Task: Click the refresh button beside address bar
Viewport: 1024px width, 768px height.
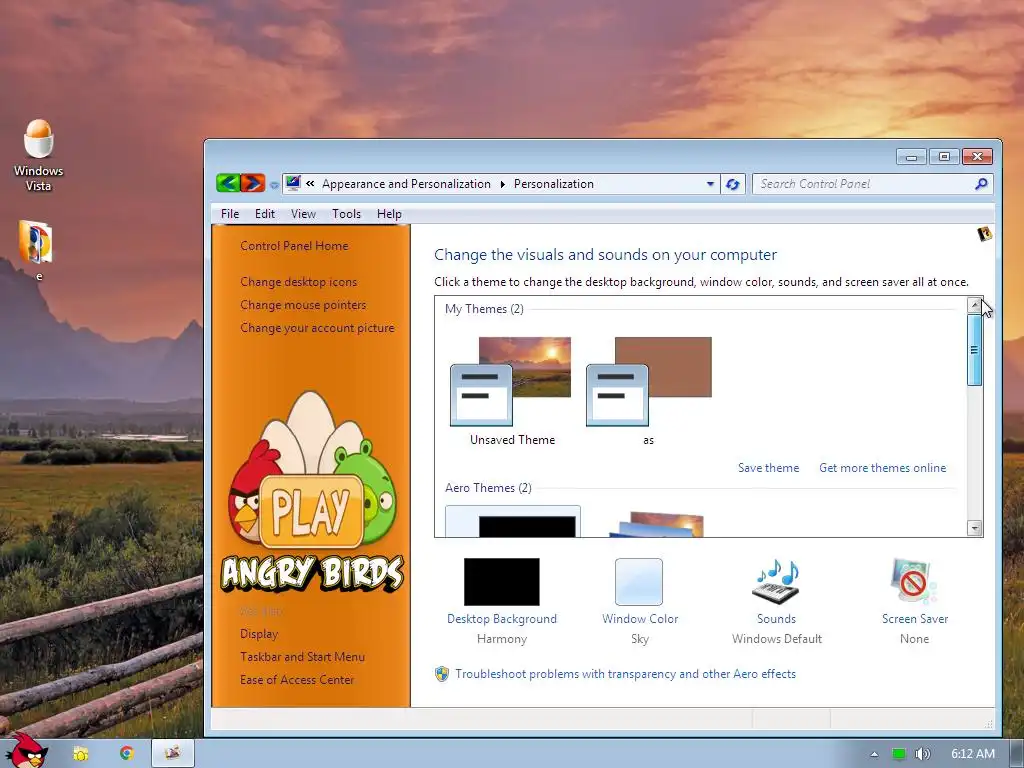Action: tap(733, 184)
